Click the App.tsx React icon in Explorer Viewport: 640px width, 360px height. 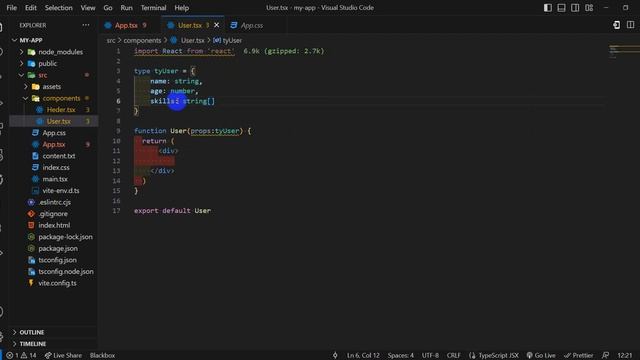36,144
